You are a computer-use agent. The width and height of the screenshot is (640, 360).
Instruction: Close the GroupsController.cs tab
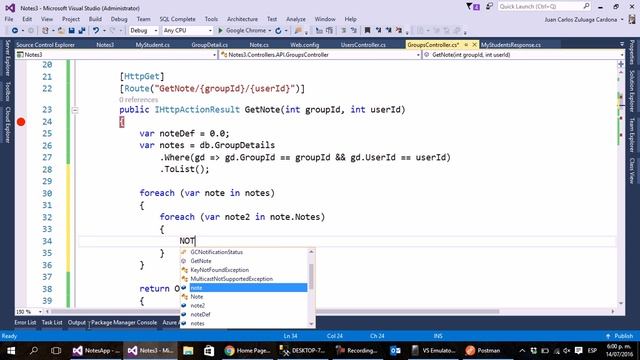(474, 44)
